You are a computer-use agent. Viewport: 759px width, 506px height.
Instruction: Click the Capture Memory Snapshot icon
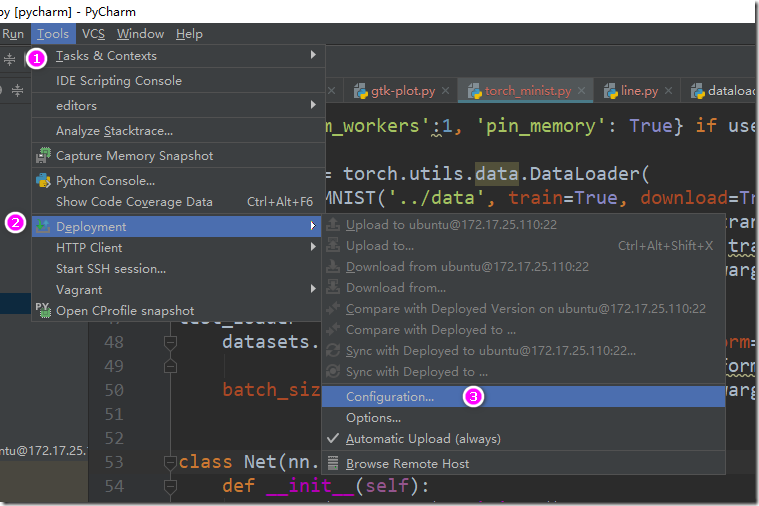[43, 156]
